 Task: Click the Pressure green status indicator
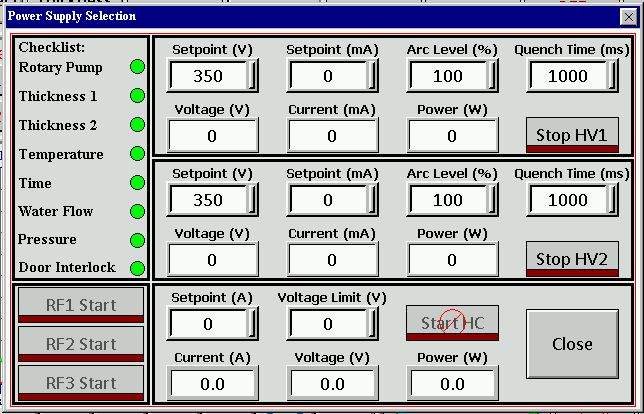tap(137, 240)
